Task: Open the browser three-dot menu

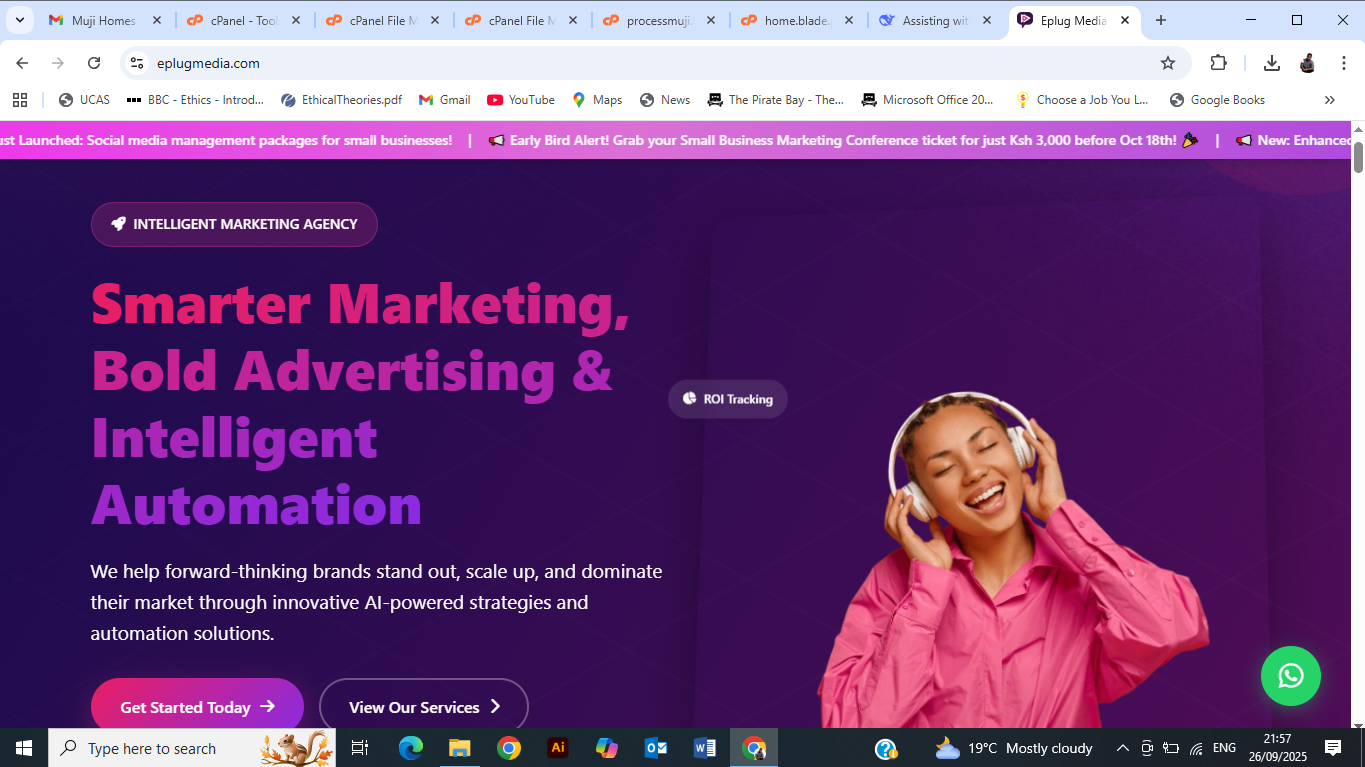Action: pos(1344,62)
